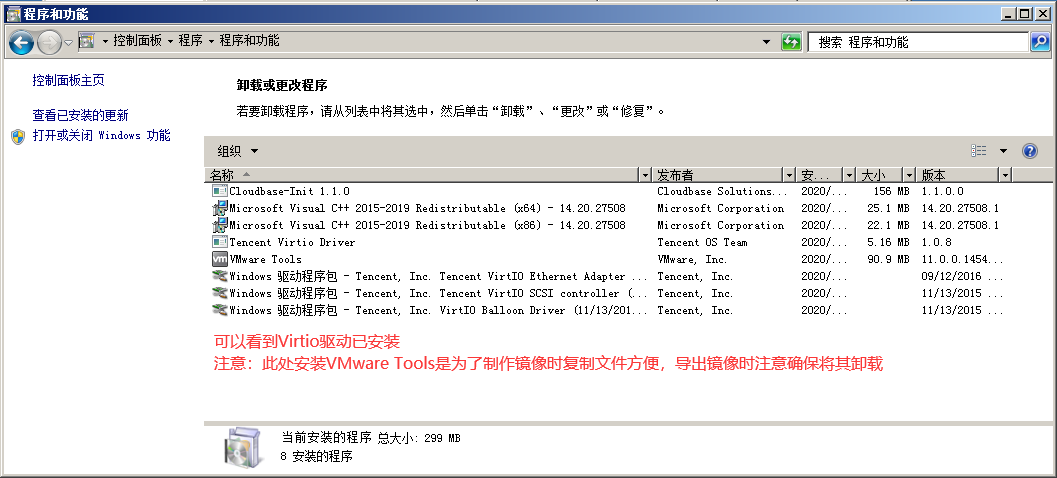Screen dimensions: 1057x478
Task: Click the Cloudbase-Init 1.1.0 program icon
Action: coord(220,191)
